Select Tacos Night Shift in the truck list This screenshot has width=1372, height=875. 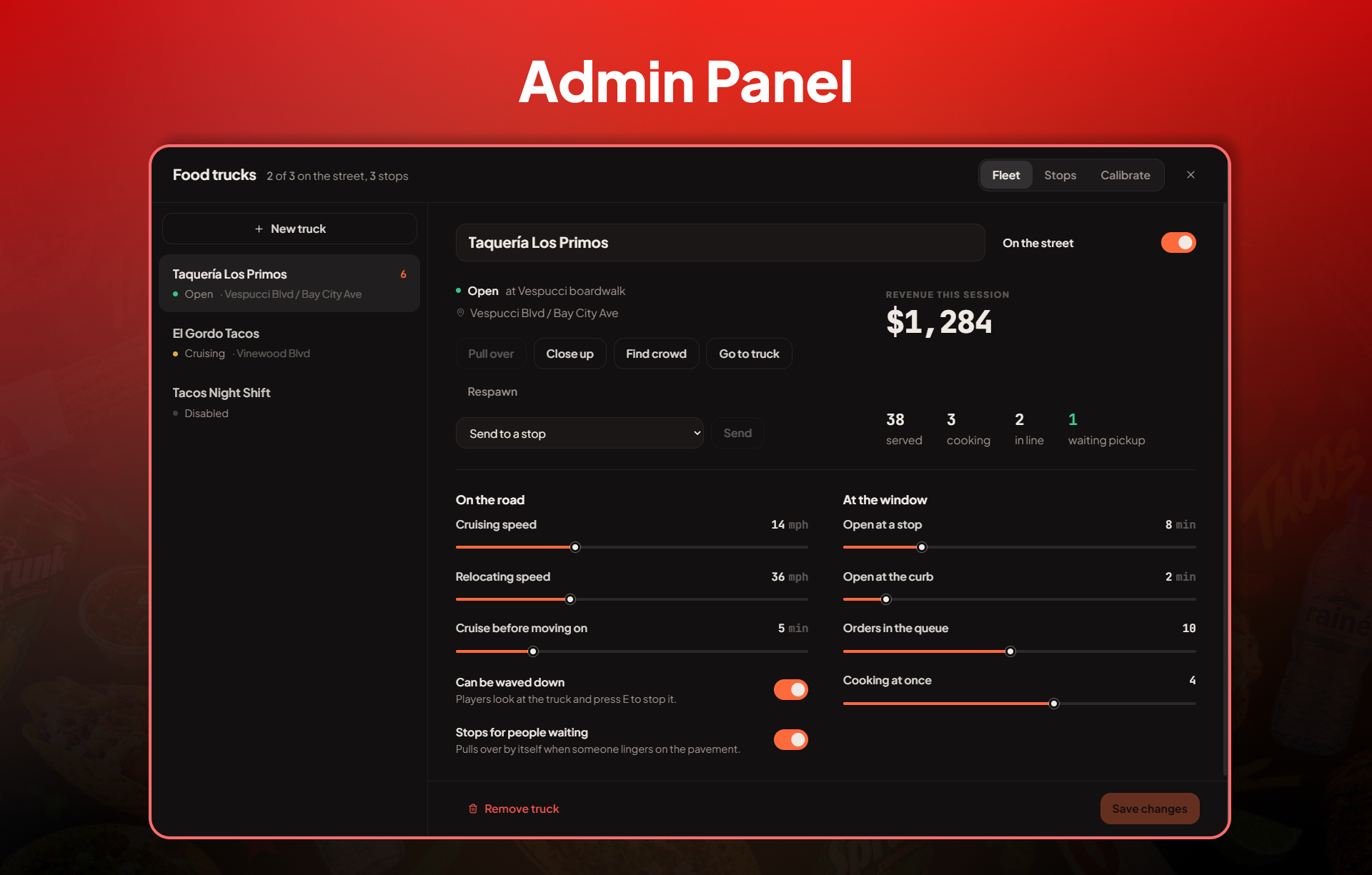[289, 402]
